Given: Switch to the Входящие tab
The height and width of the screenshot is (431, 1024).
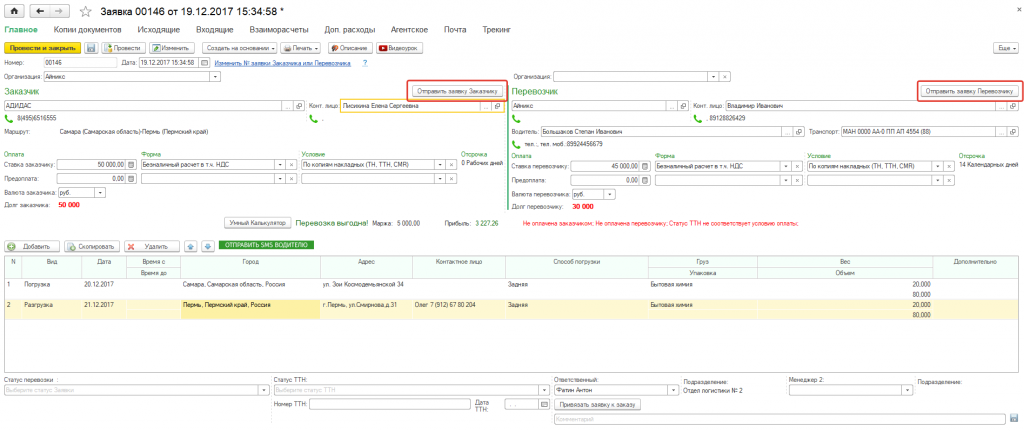Looking at the screenshot, I should [215, 30].
